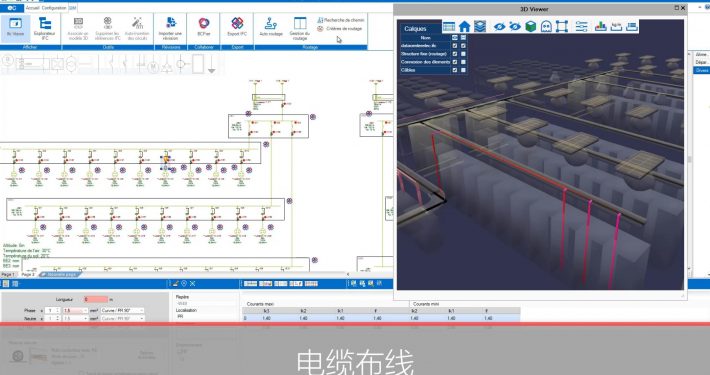Click the green cube icon in 3D Viewer
This screenshot has height=375, width=710.
pyautogui.click(x=531, y=27)
